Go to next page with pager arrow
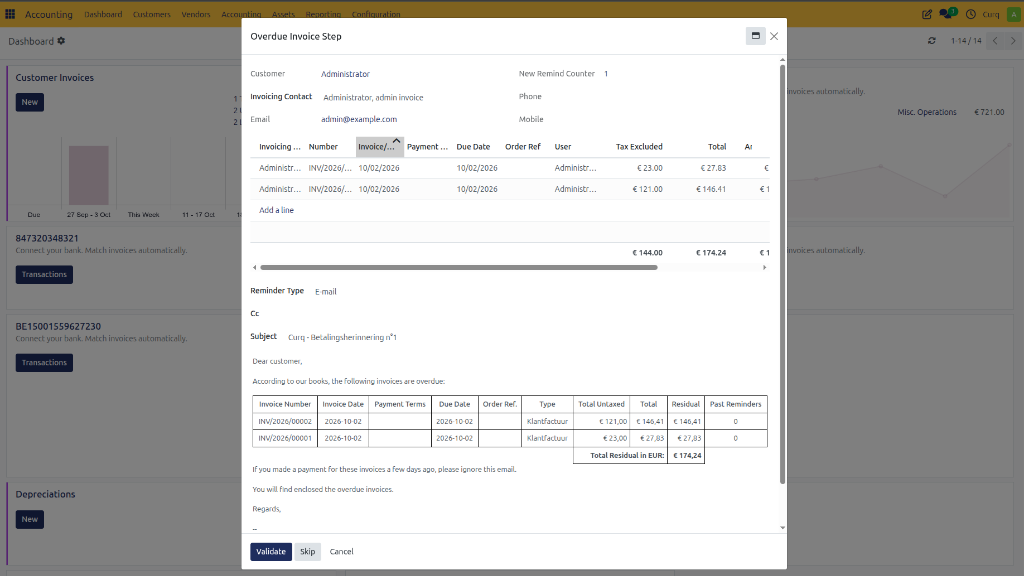Image resolution: width=1024 pixels, height=576 pixels. 1013,40
